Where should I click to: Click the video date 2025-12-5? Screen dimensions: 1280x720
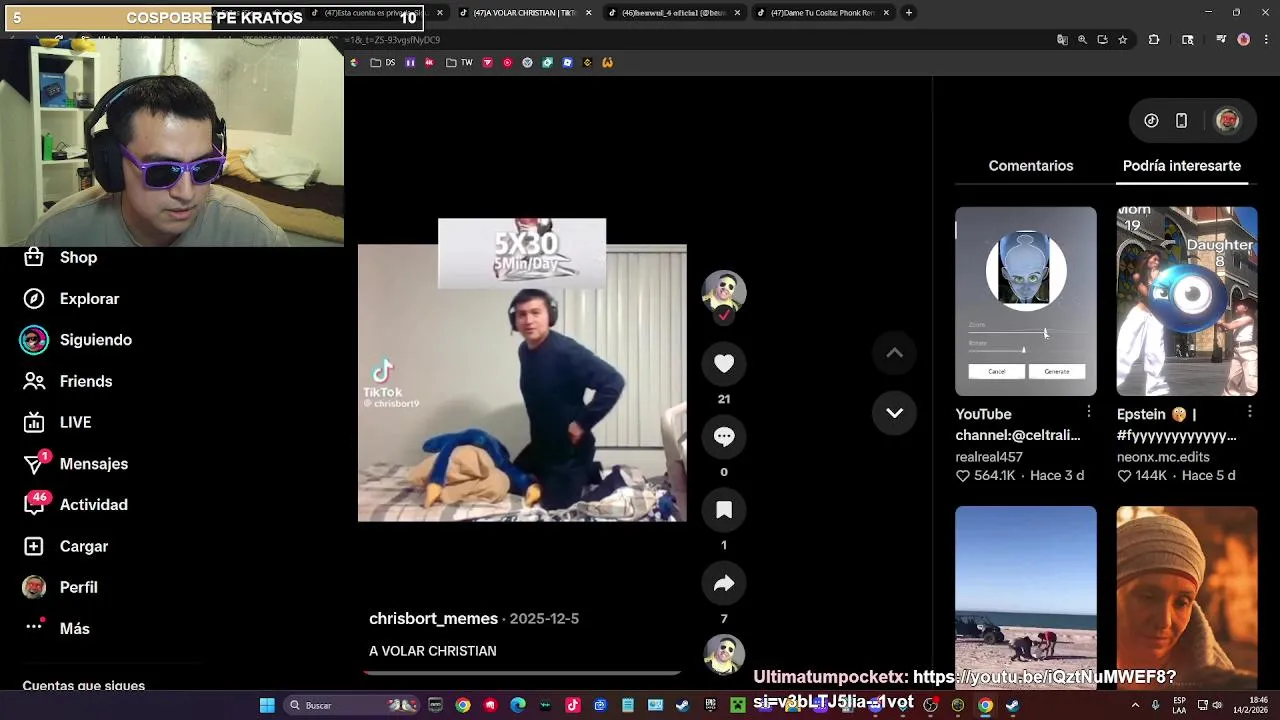[x=544, y=619]
